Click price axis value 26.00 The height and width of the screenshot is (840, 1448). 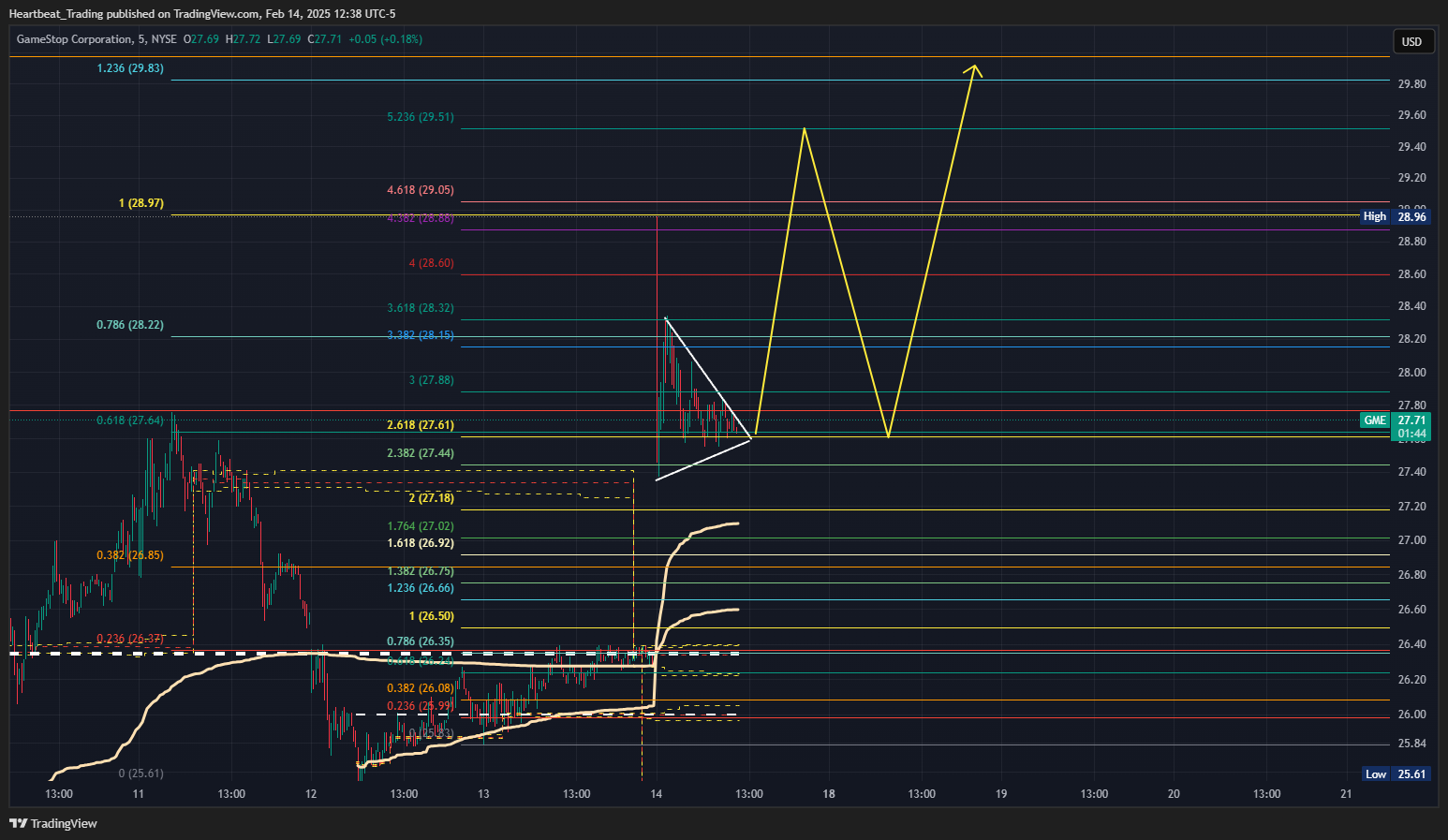[1411, 715]
